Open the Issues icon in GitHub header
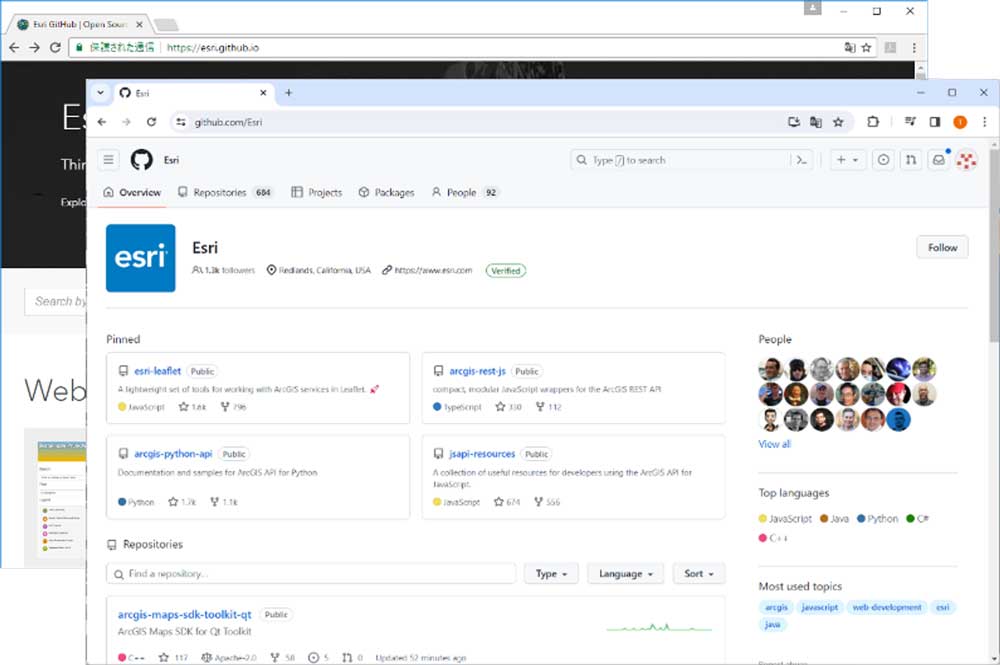1000x665 pixels. tap(883, 160)
